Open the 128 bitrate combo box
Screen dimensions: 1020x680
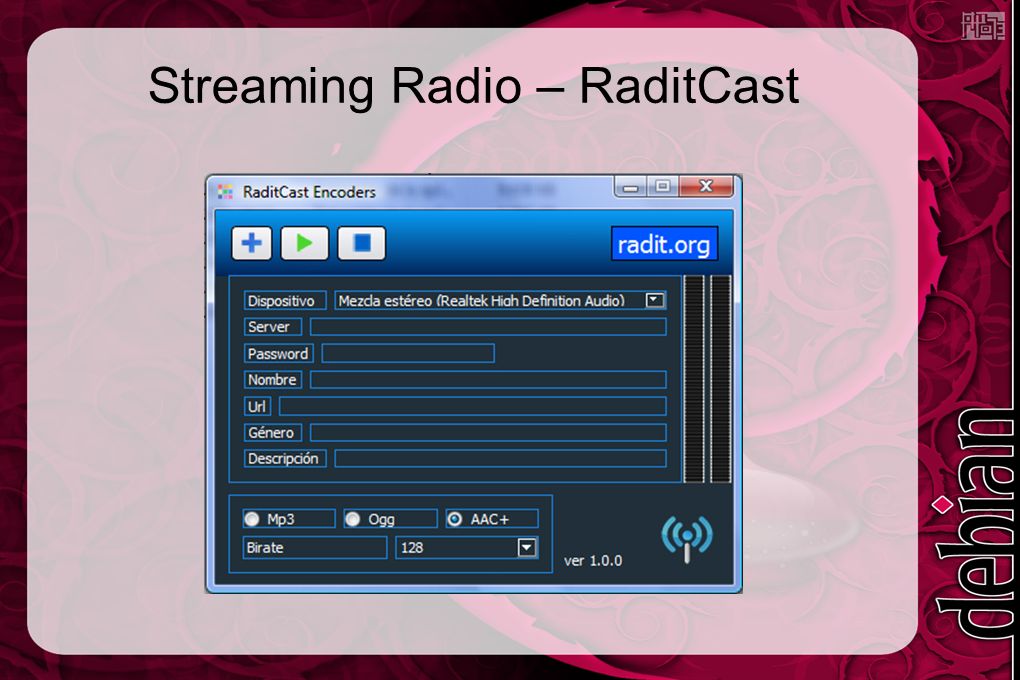click(x=467, y=547)
